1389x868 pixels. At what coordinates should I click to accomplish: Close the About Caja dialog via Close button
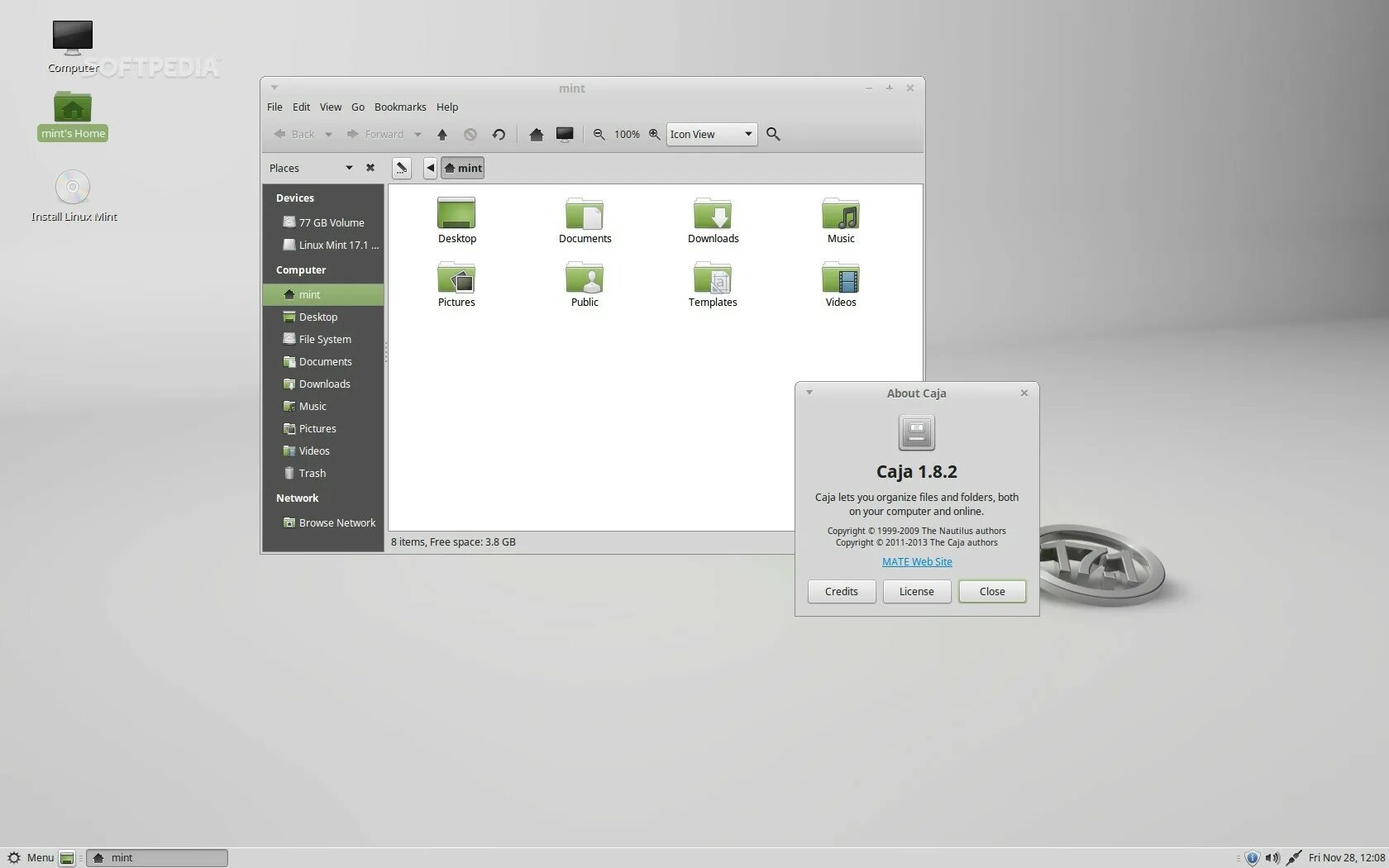(x=992, y=591)
